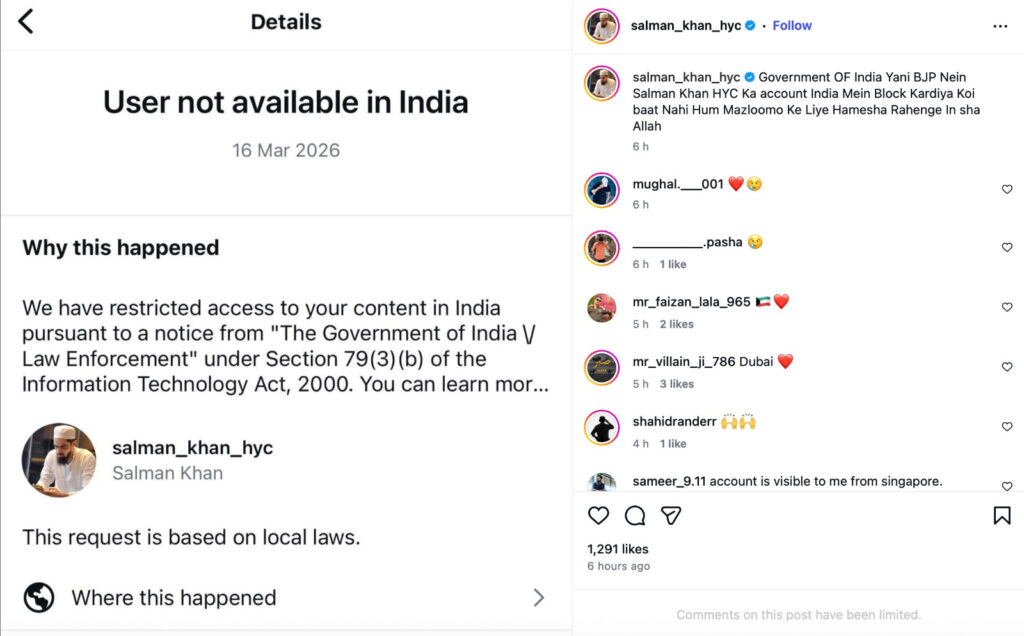
Task: Like the Dubai comment by mr_villain_ji_786
Action: point(1007,368)
